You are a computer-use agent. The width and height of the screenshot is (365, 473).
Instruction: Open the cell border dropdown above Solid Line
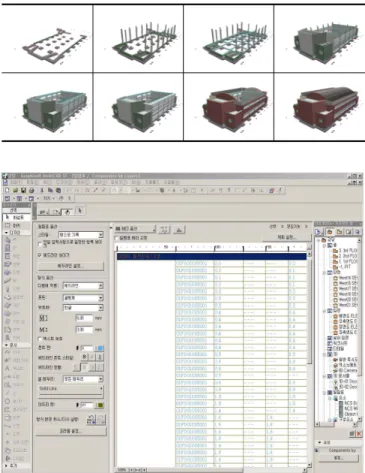click(x=83, y=379)
